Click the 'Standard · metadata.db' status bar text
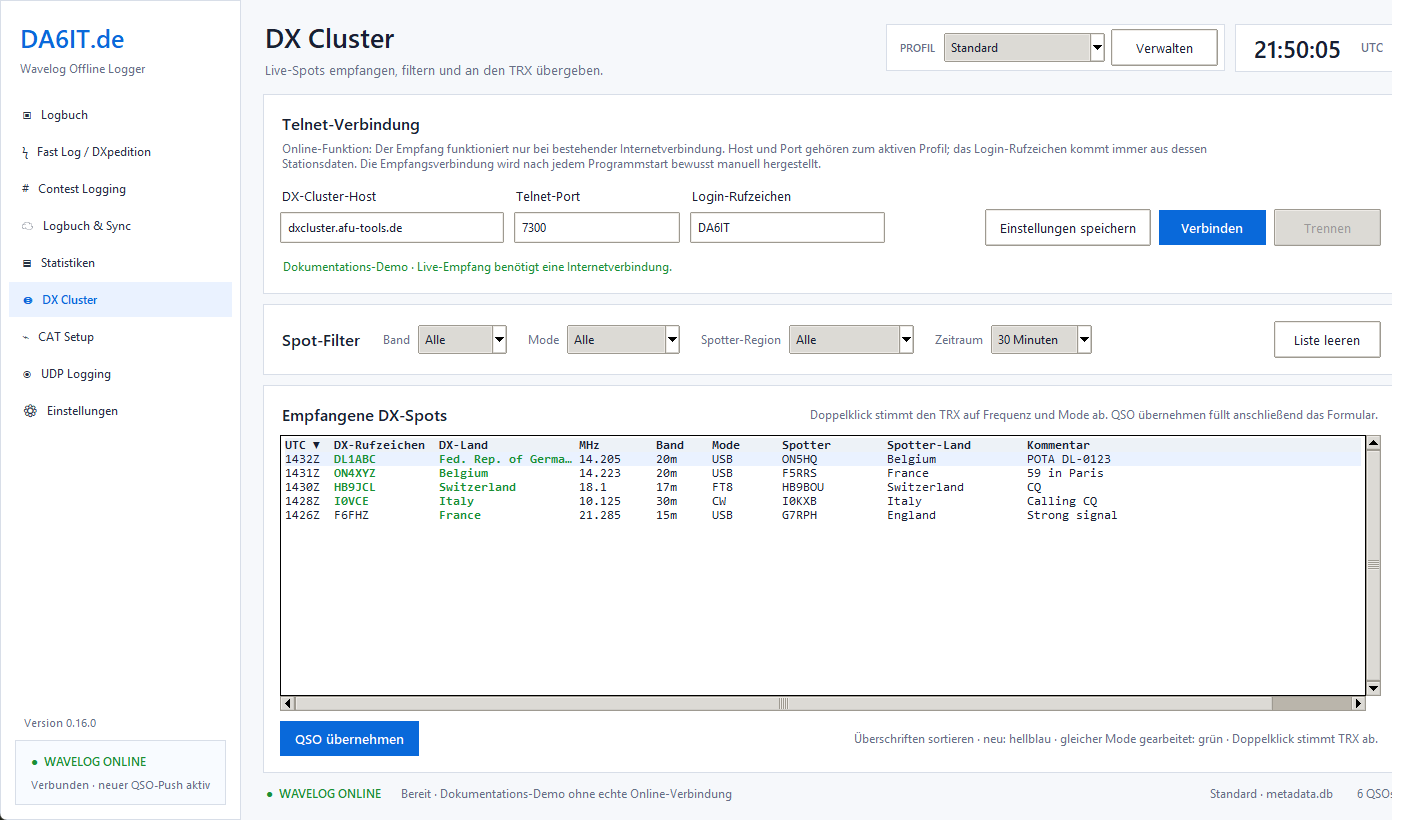Viewport: 1420px width, 820px height. [1271, 794]
